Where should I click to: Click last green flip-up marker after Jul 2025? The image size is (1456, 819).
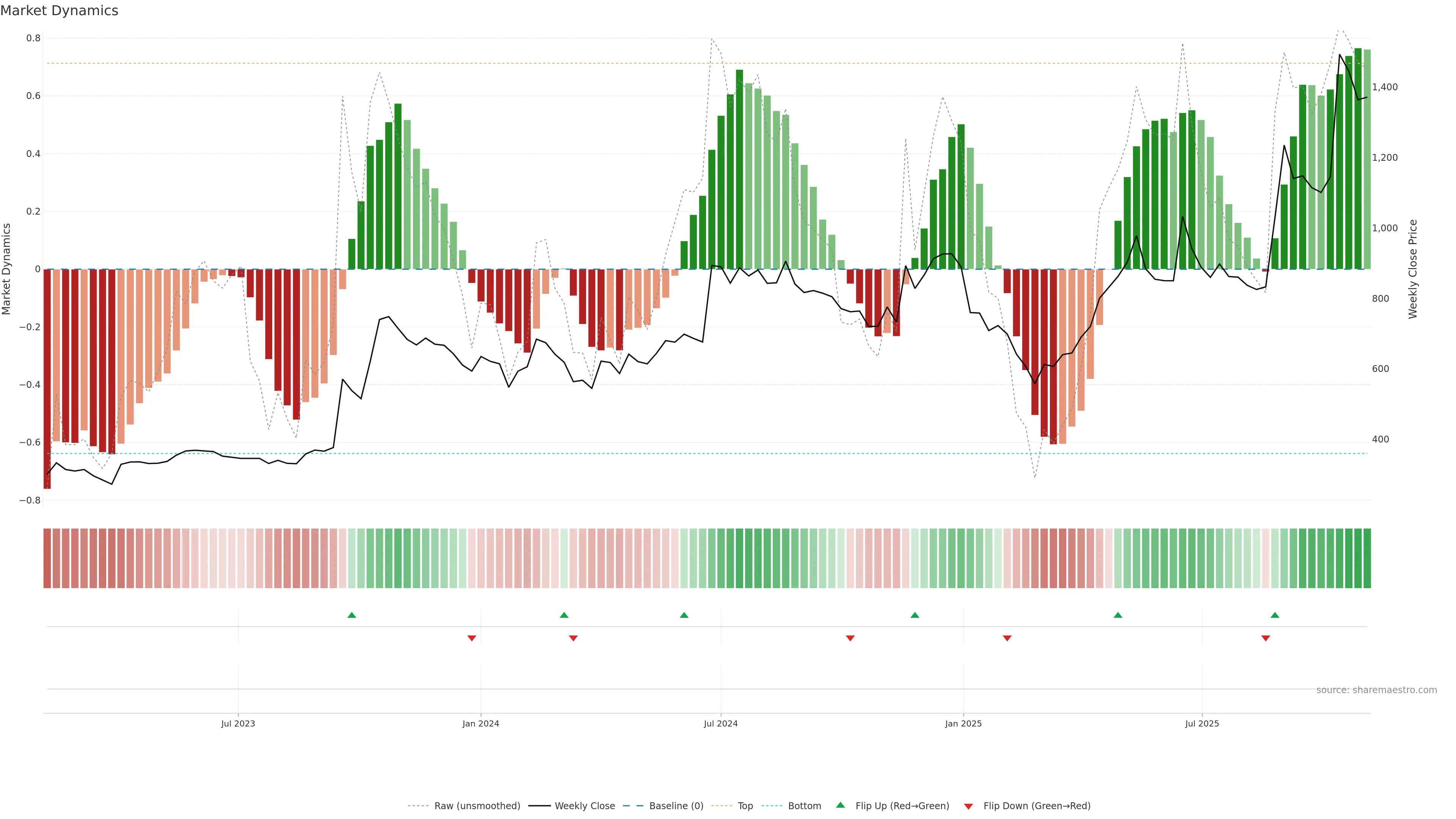click(1274, 615)
